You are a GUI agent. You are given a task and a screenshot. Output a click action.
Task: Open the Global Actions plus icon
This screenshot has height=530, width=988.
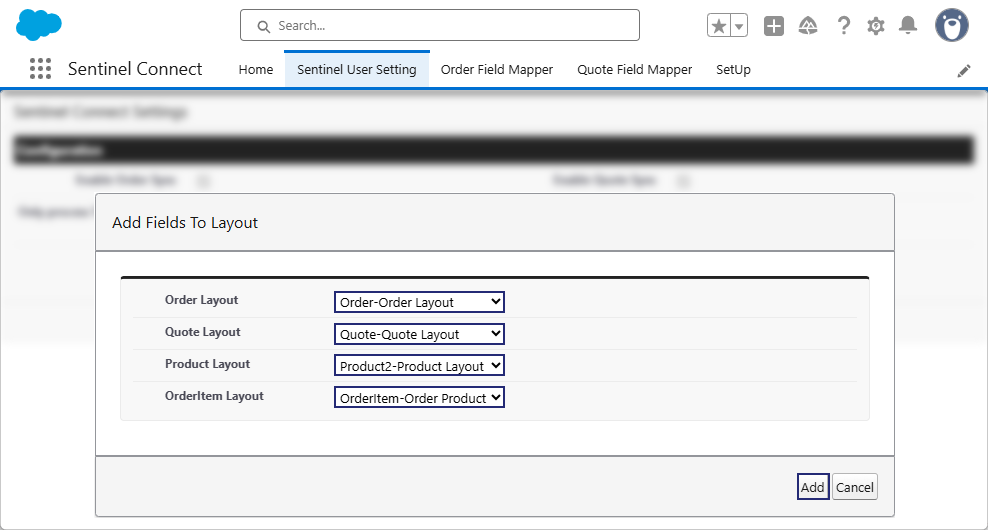tap(774, 26)
